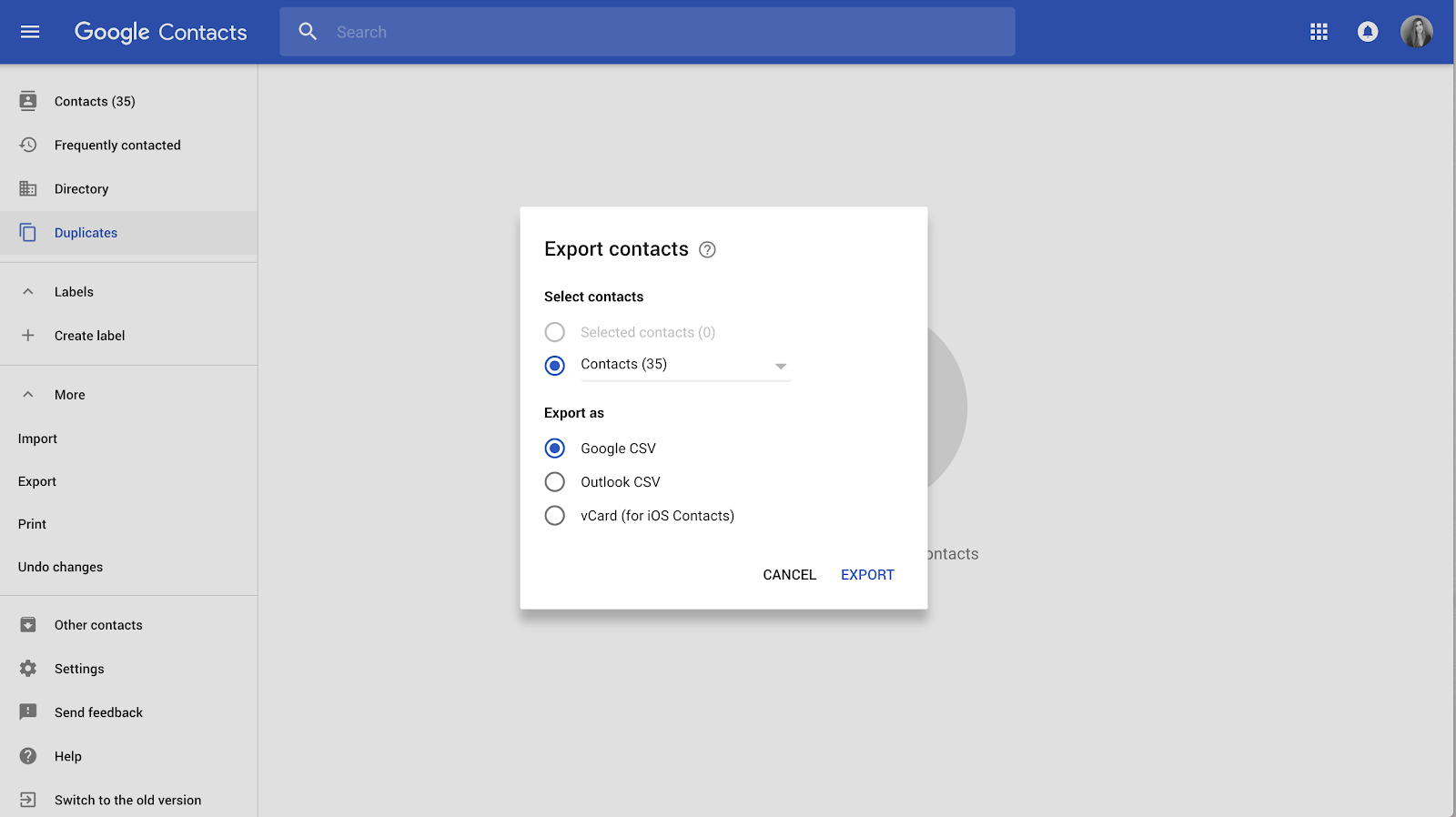Click the Help question mark icon in sidebar

28,756
